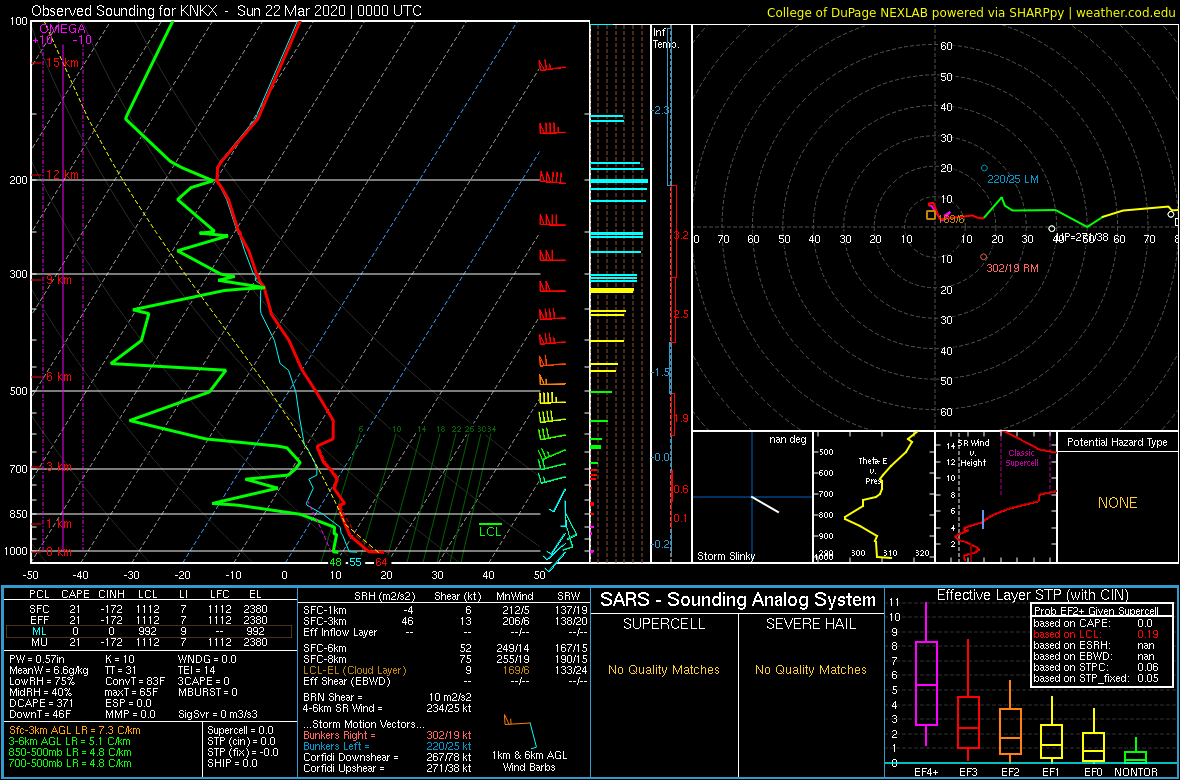Click the wetbulb value 55
This screenshot has height=780, width=1180.
tap(355, 562)
